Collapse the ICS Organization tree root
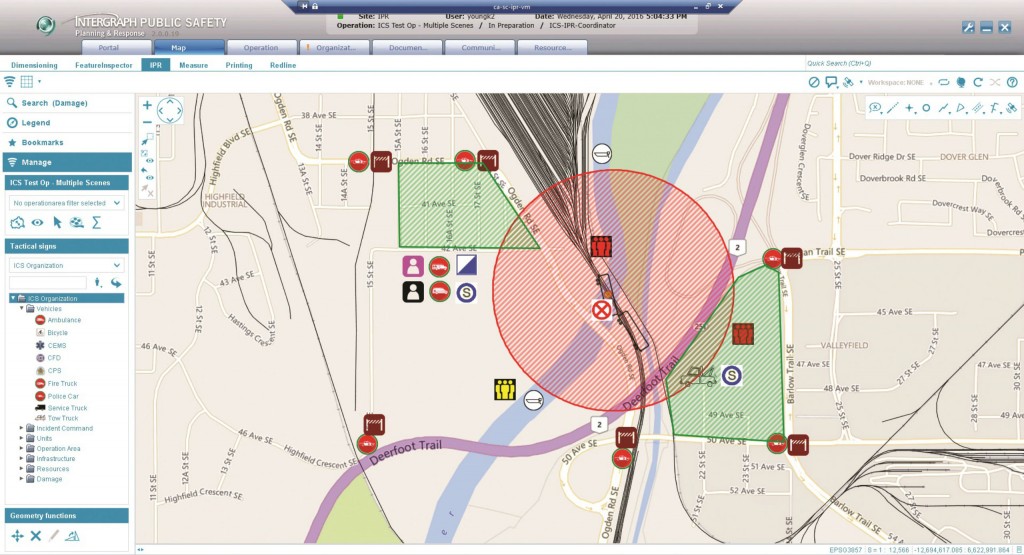Screen dimensions: 1024x555 pos(13,298)
